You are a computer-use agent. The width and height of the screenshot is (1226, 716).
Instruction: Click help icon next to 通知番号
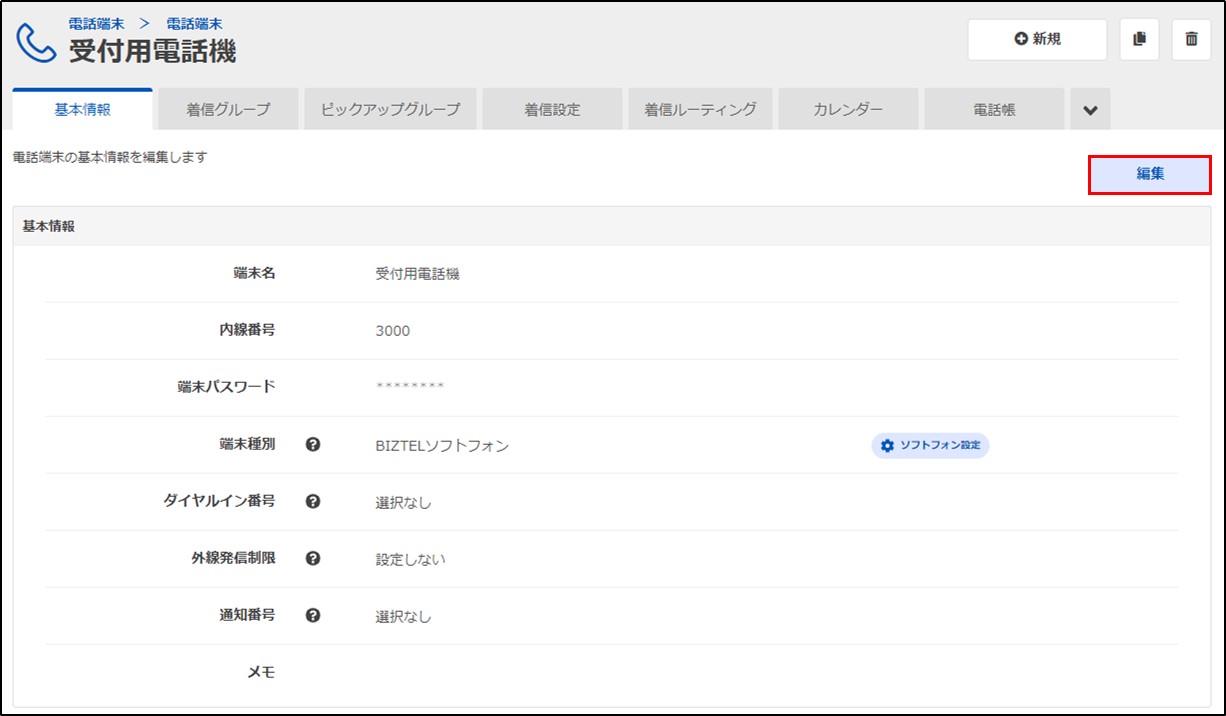tap(313, 616)
